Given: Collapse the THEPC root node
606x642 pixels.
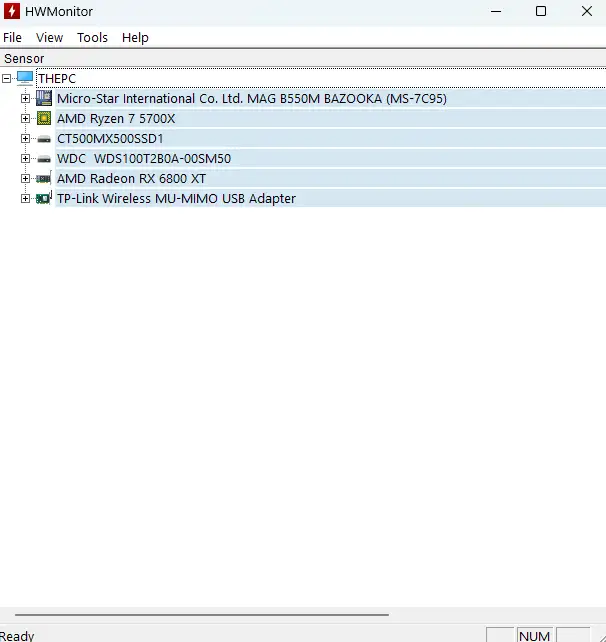Looking at the screenshot, I should (7, 78).
